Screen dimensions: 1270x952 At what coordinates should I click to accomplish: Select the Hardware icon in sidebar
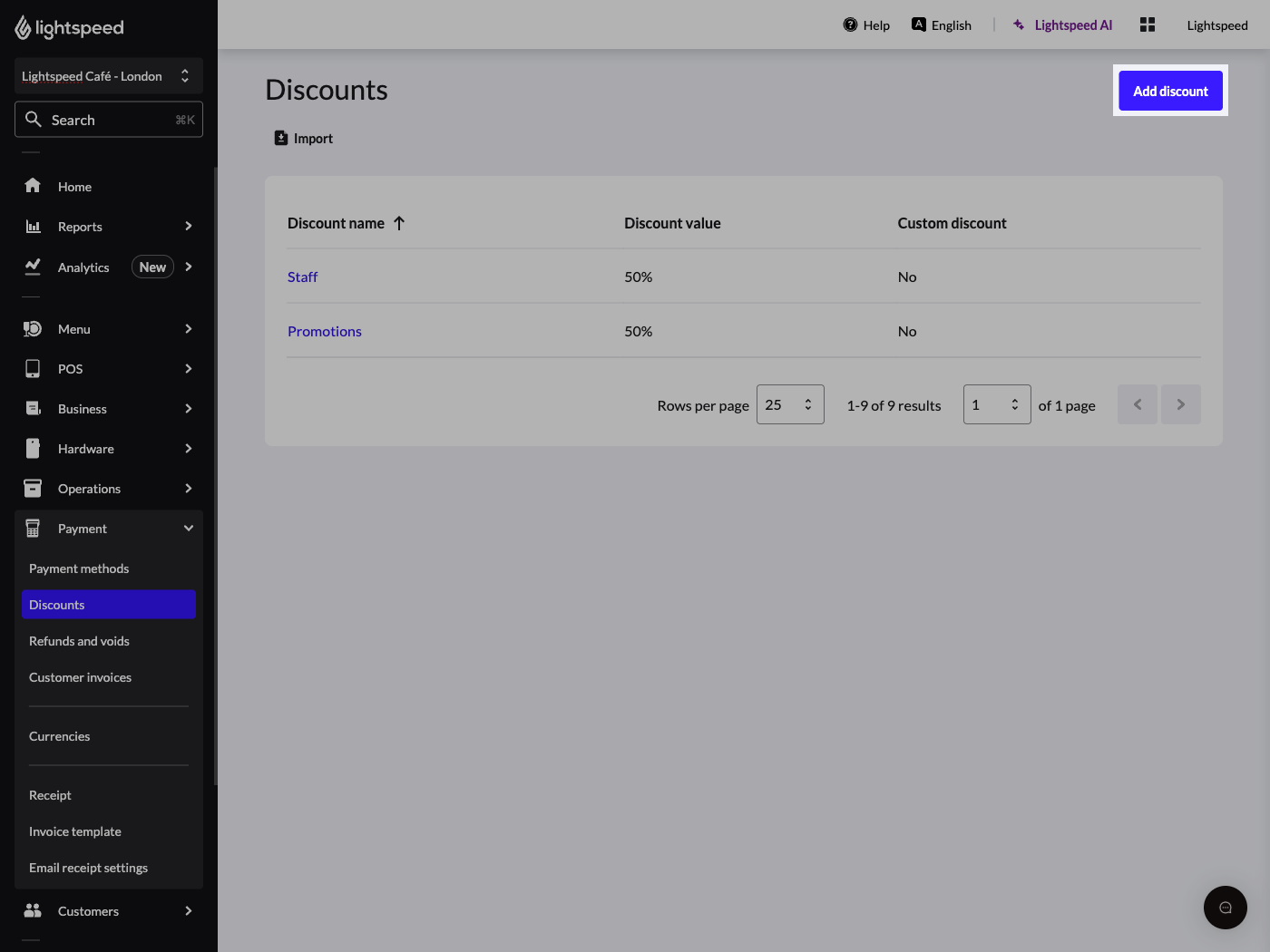click(x=33, y=448)
